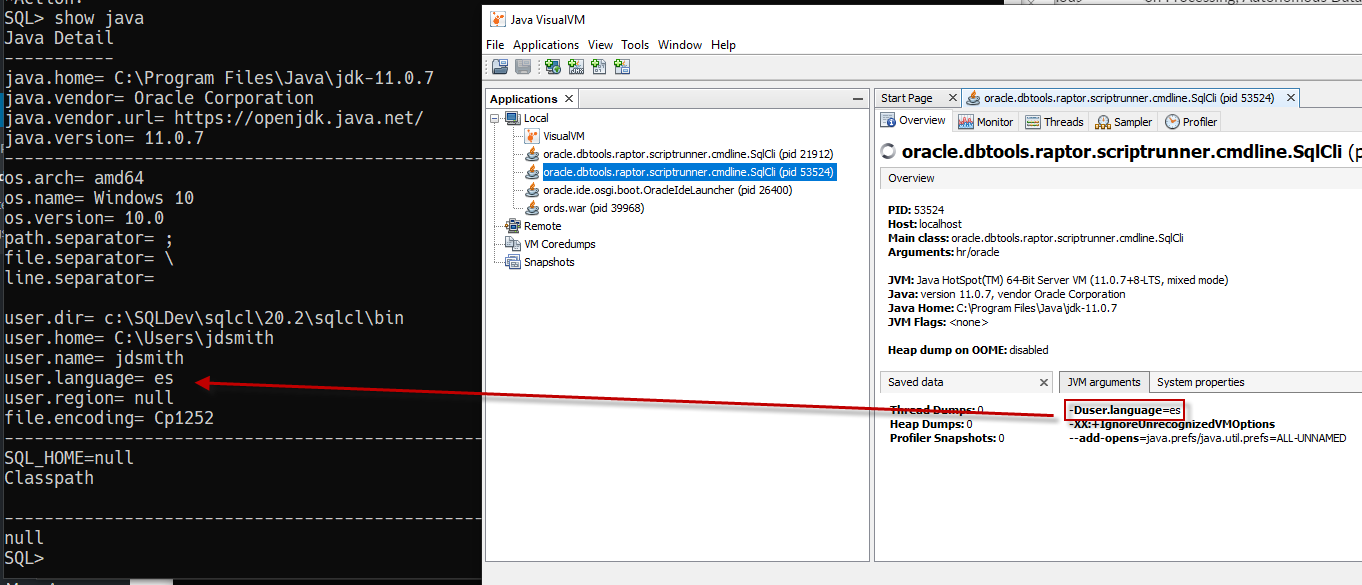Image resolution: width=1362 pixels, height=585 pixels.
Task: Click the Java icon beside ords.war
Action: click(x=532, y=208)
